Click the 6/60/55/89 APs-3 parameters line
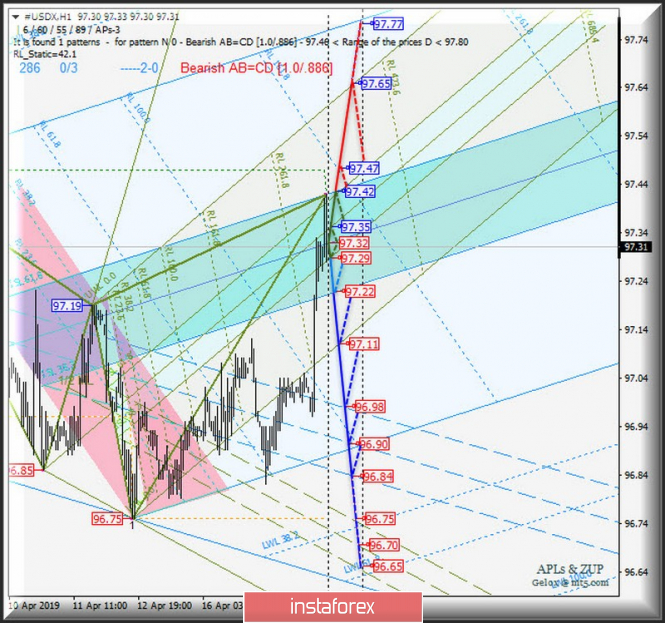Viewport: 665px width, 623px height. (x=71, y=30)
